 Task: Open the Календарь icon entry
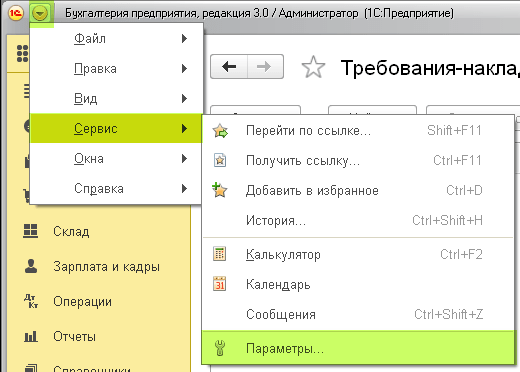pyautogui.click(x=220, y=284)
